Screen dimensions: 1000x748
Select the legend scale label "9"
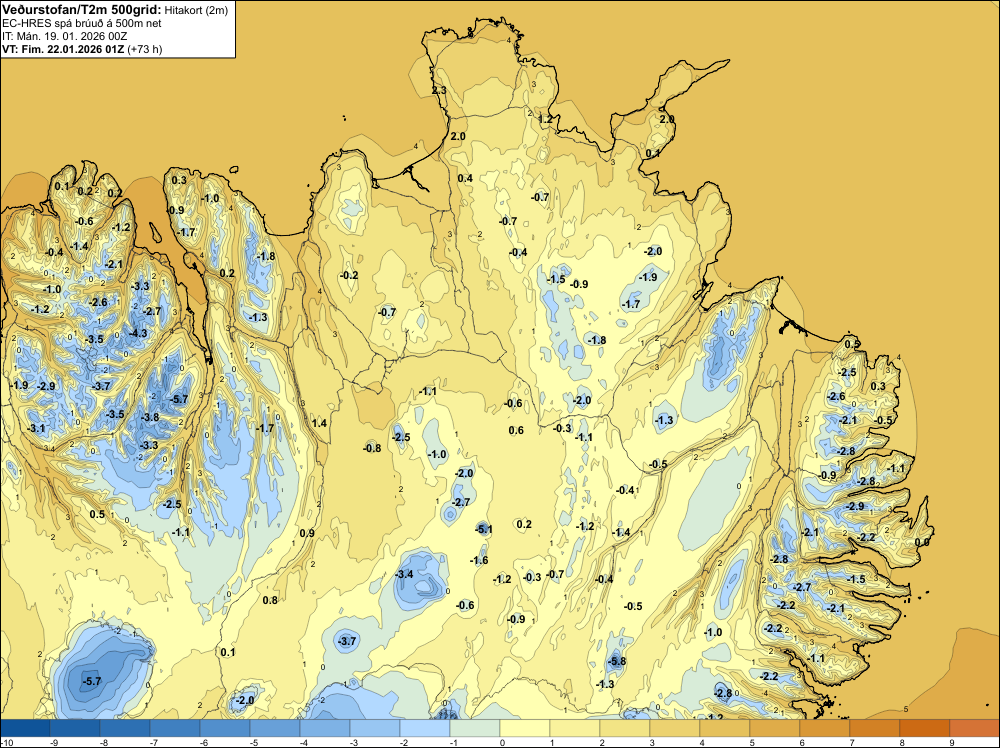(952, 742)
